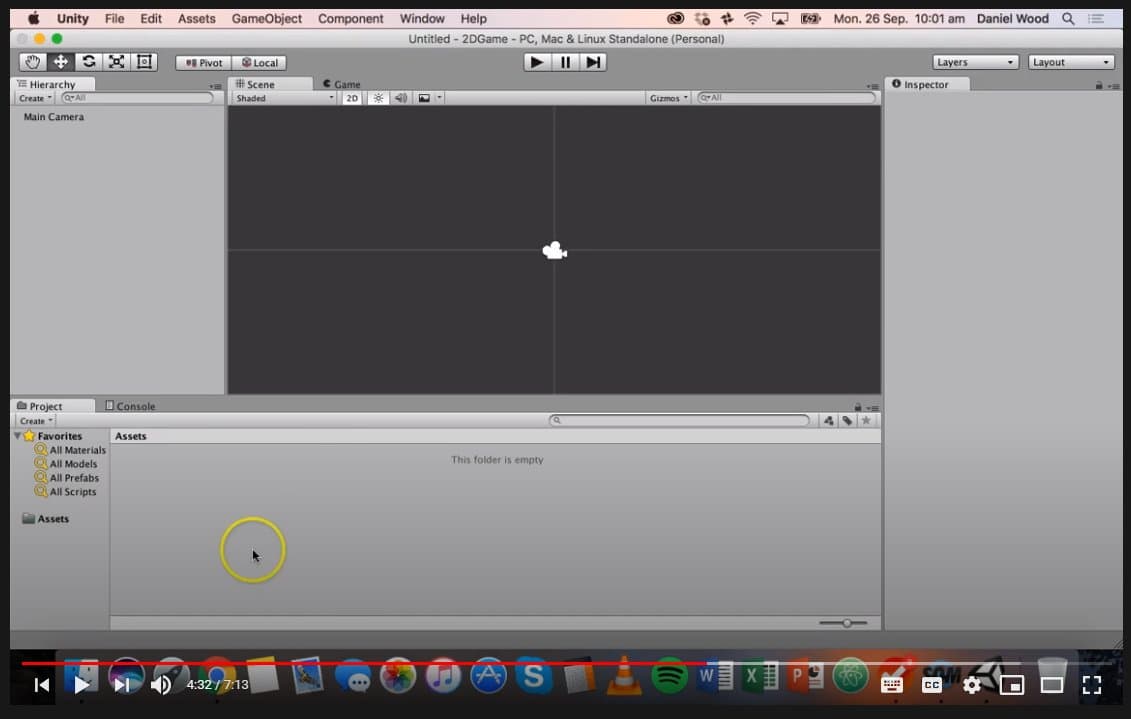Select Main Camera in the Hierarchy
Image resolution: width=1131 pixels, height=719 pixels.
tap(54, 117)
